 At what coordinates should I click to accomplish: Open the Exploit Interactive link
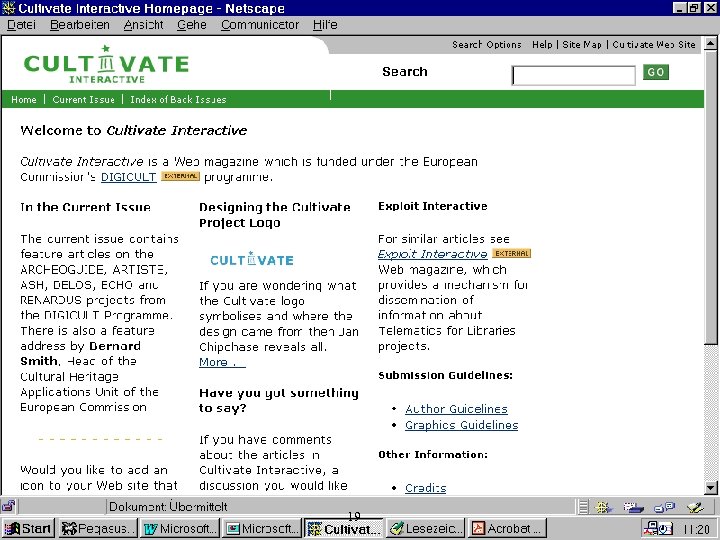point(433,254)
